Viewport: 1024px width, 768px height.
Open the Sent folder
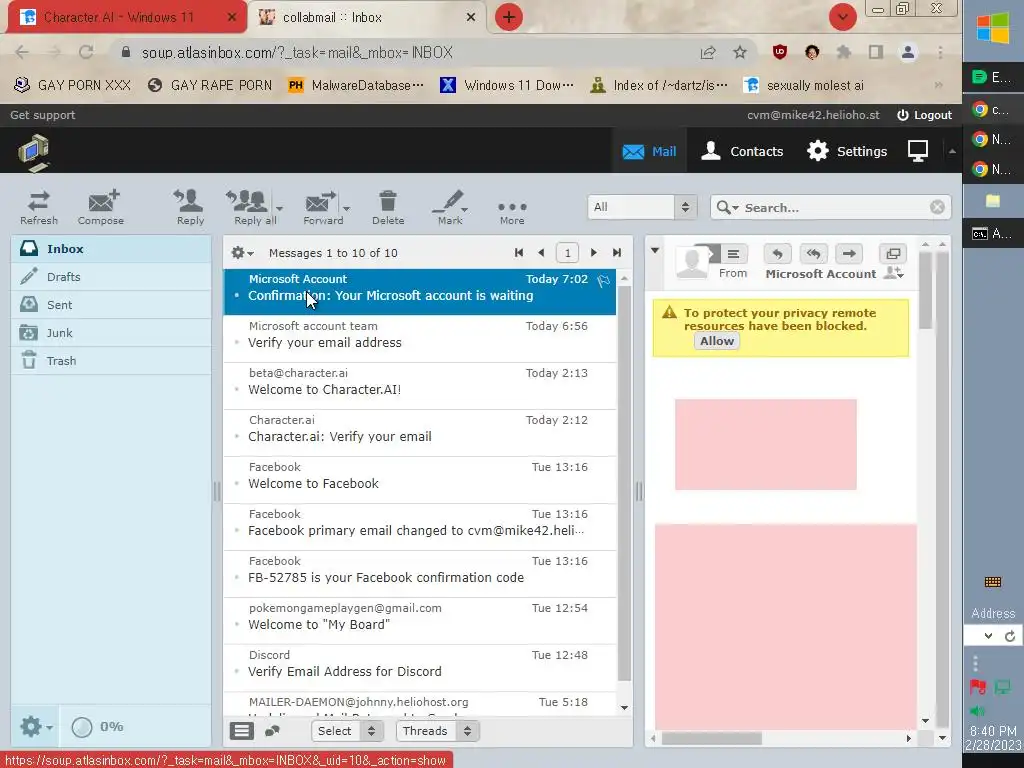tap(111, 305)
